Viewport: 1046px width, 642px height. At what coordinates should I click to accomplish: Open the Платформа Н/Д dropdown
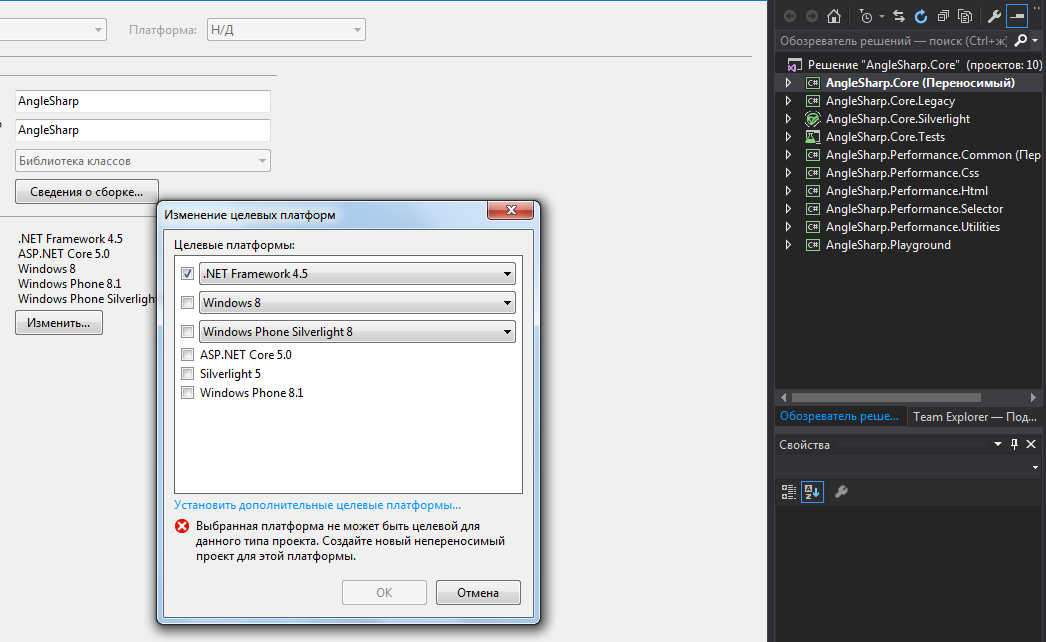pos(286,29)
